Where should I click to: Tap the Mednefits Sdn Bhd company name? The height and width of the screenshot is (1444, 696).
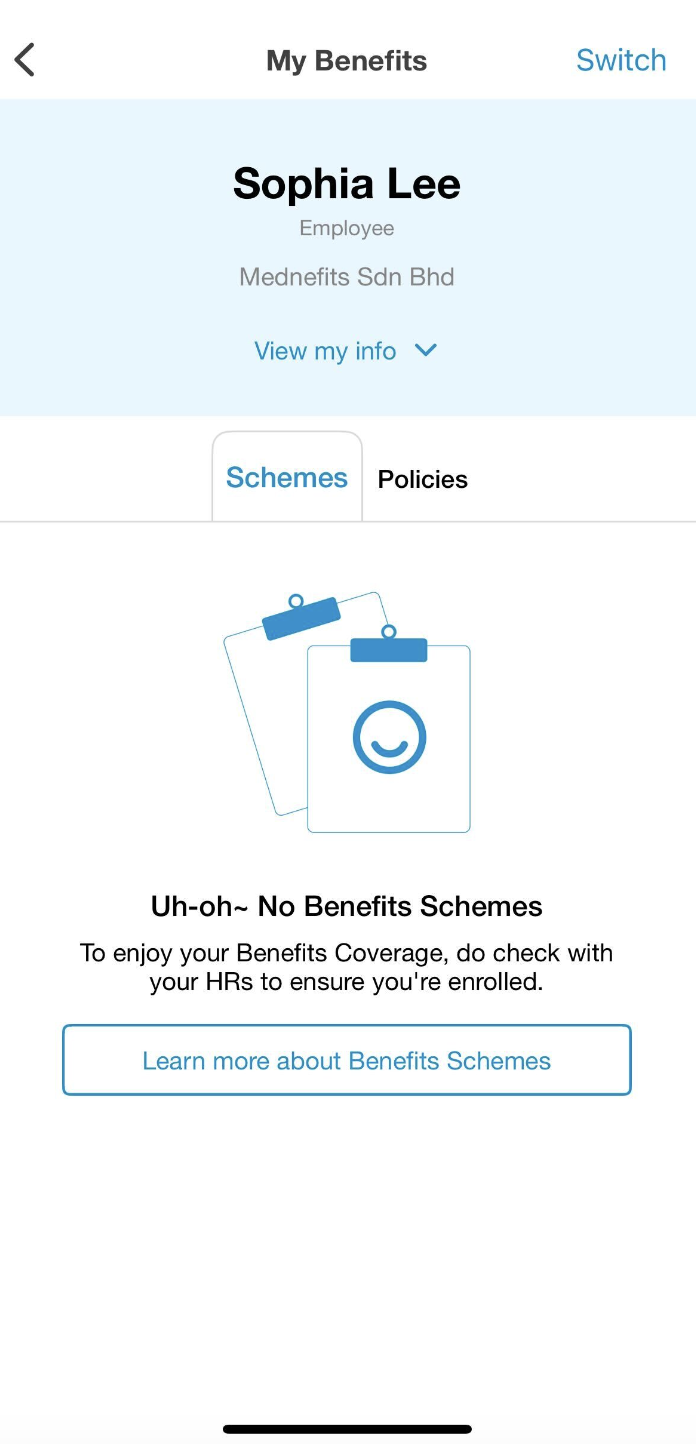[x=347, y=276]
